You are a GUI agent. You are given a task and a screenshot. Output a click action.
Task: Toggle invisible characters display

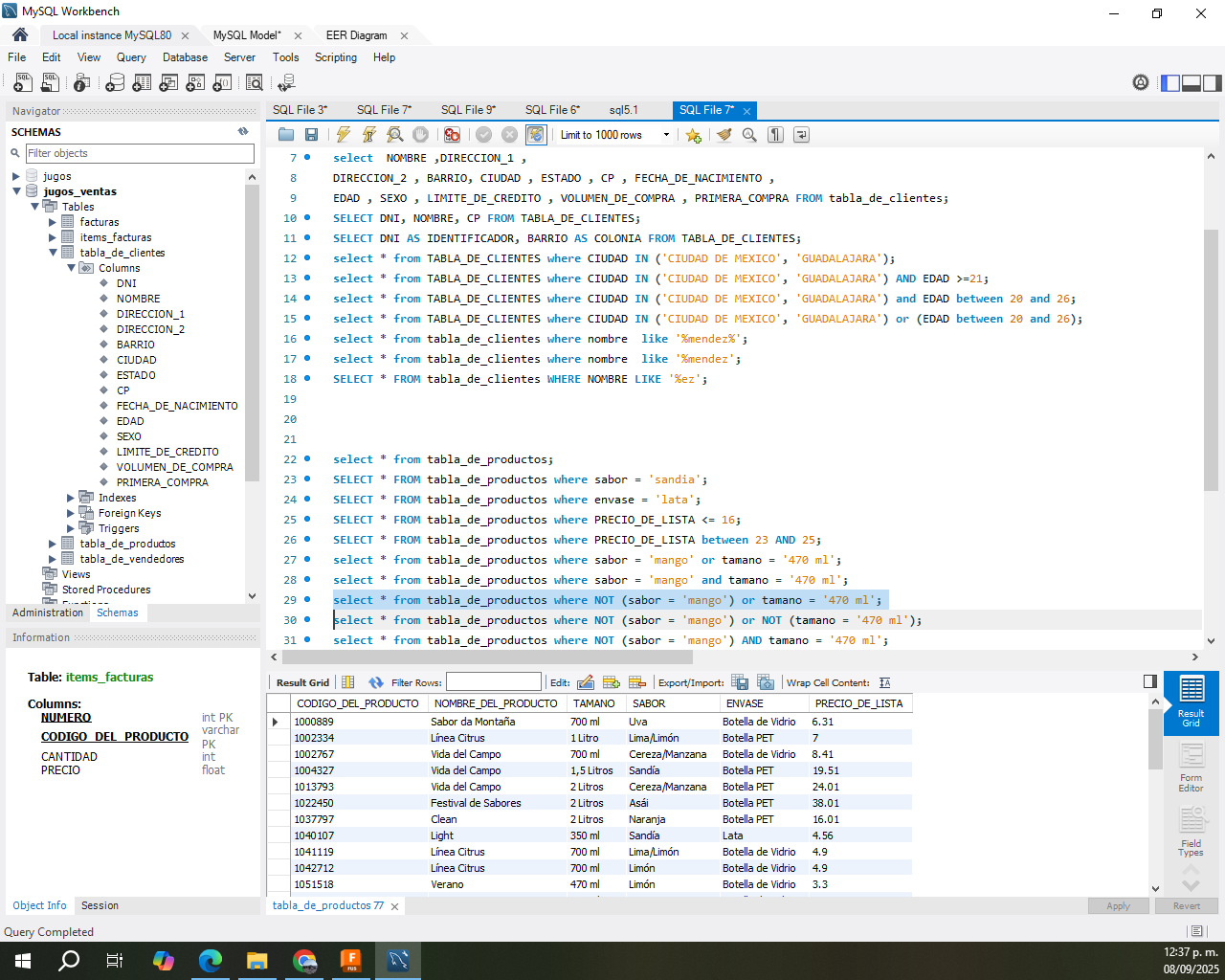click(x=776, y=135)
